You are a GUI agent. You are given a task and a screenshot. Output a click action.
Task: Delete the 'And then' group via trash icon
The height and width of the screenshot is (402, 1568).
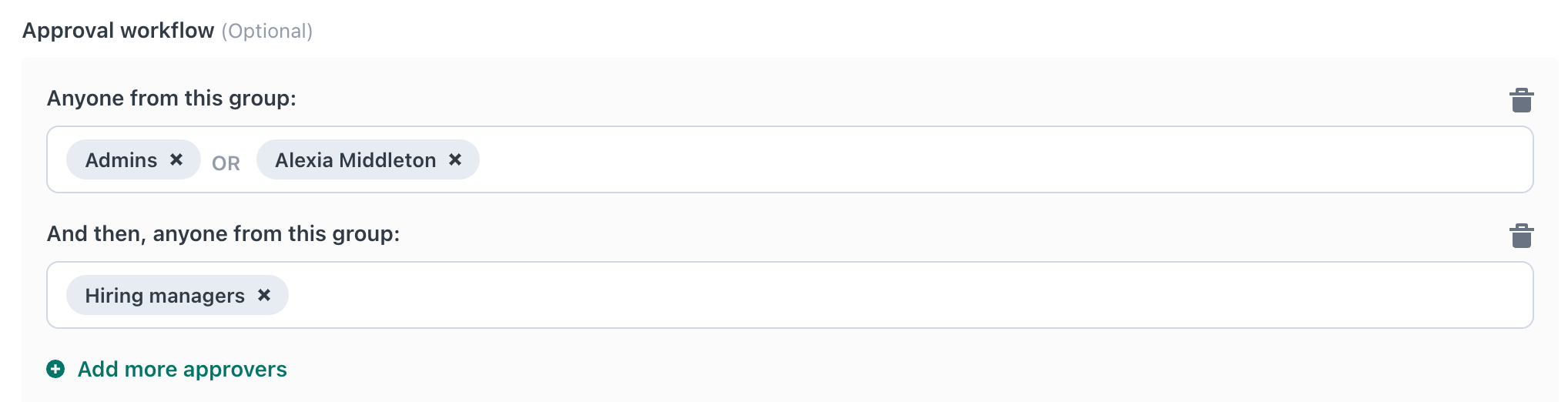pyautogui.click(x=1521, y=236)
